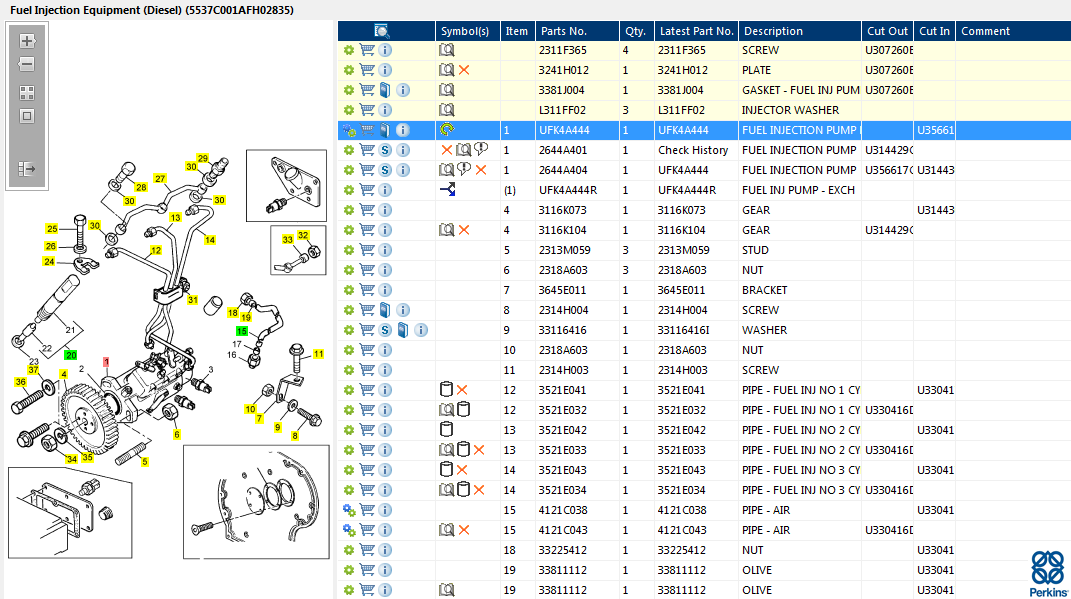The height and width of the screenshot is (599, 1071).
Task: Click the speech bubble symbol in 2644A401 row
Action: [482, 150]
